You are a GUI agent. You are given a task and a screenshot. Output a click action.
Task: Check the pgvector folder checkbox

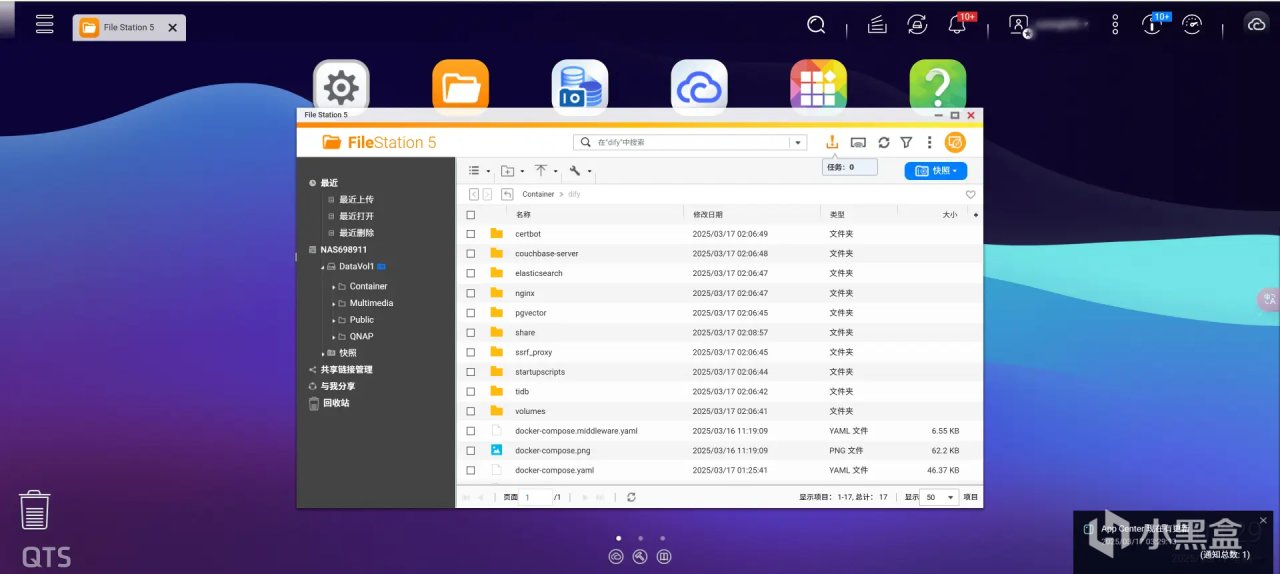point(470,313)
